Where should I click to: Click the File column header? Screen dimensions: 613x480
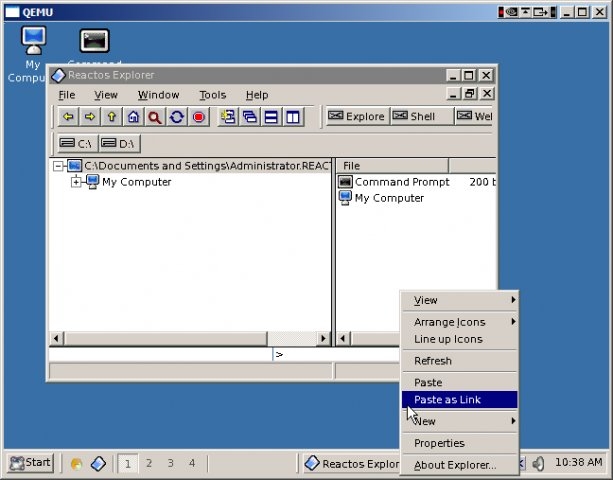point(392,166)
